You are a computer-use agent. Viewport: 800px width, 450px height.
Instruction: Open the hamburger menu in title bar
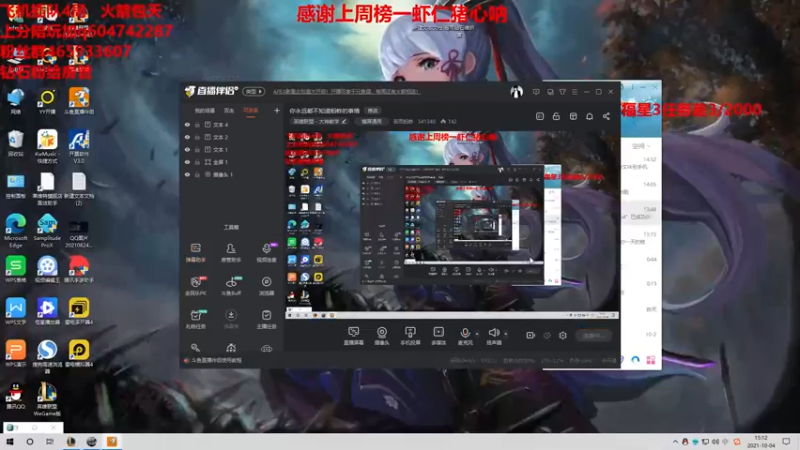[574, 92]
